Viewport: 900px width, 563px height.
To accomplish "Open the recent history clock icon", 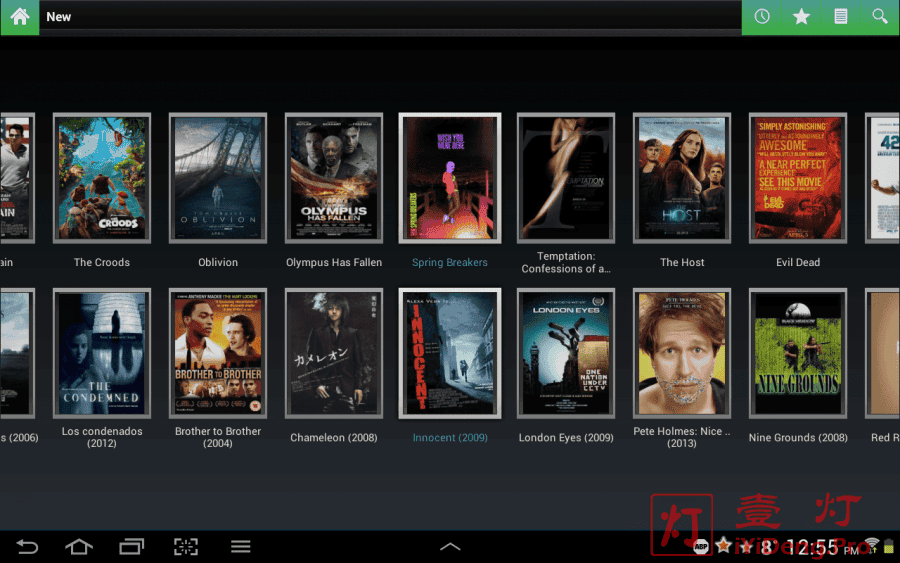I will coord(762,17).
